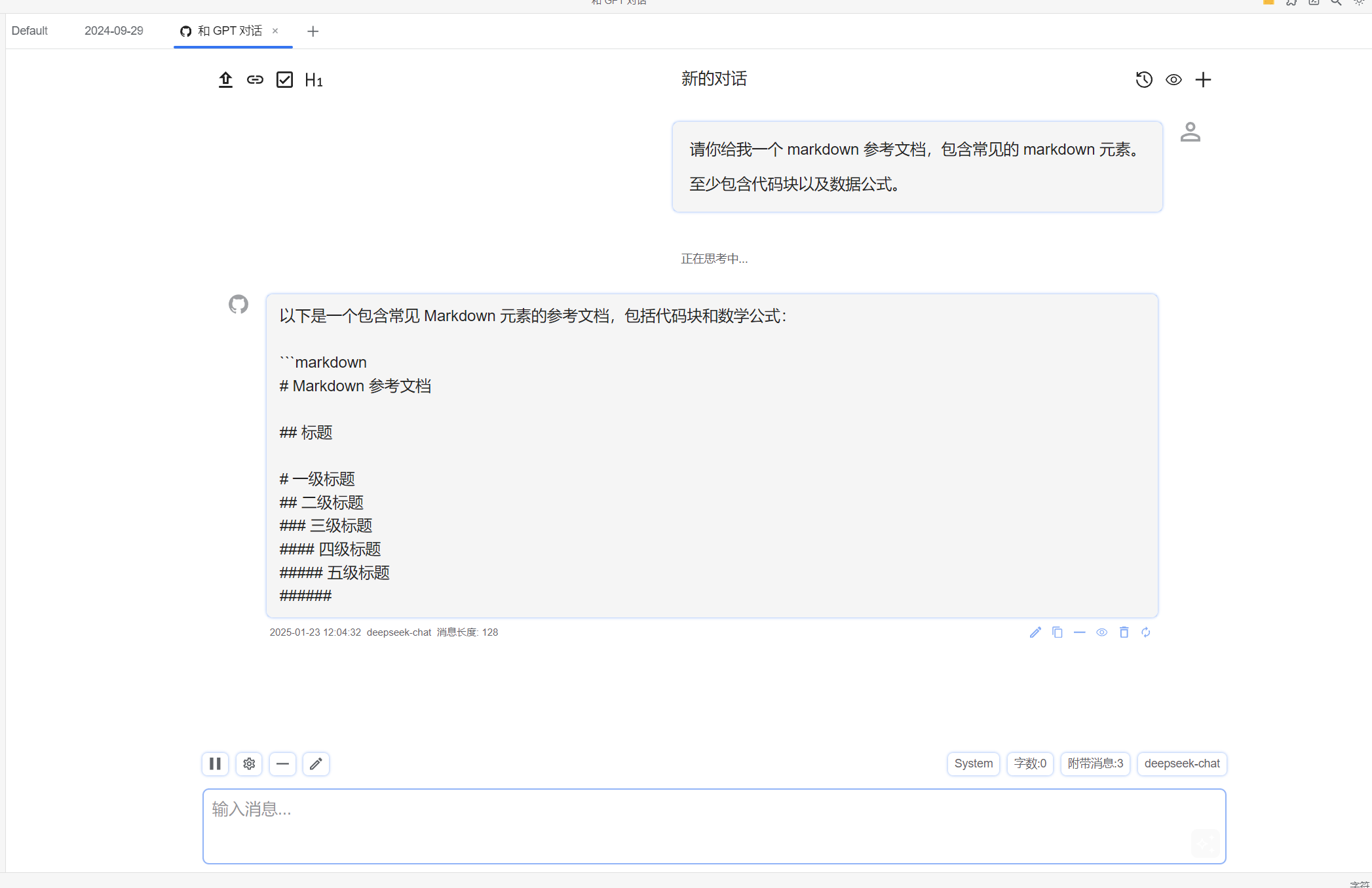Open the 附带消息:3 option
This screenshot has width=1372, height=888.
point(1095,763)
